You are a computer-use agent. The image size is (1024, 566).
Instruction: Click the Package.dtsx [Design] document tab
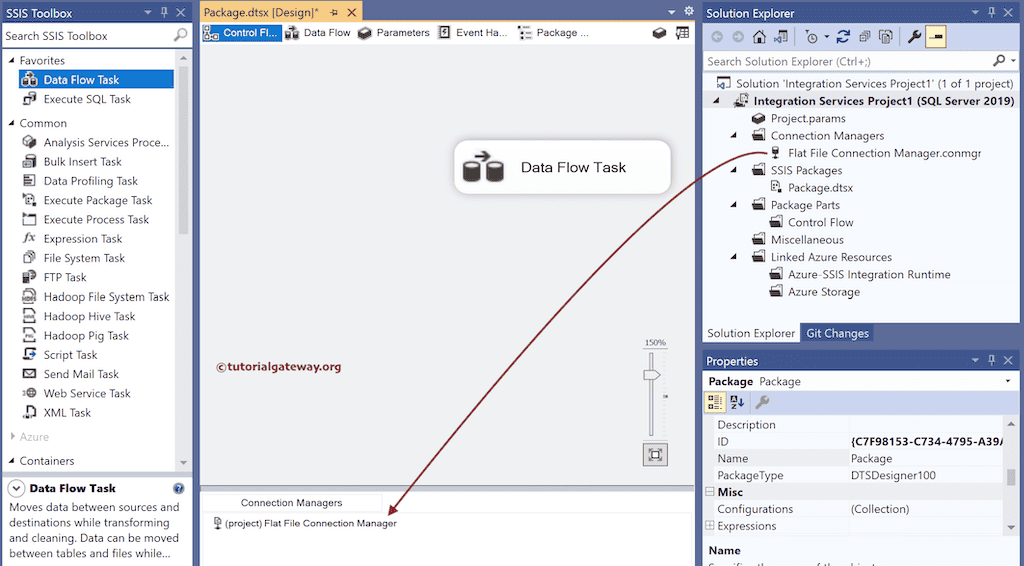pos(261,12)
